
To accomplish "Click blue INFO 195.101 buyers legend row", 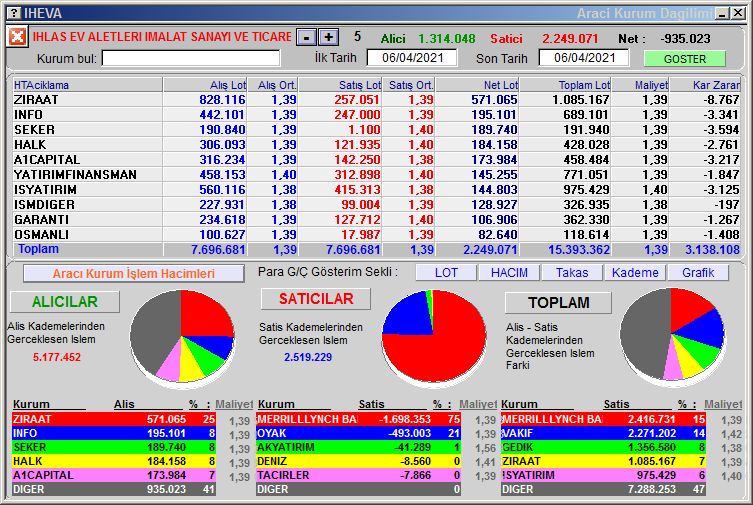I will [x=114, y=433].
